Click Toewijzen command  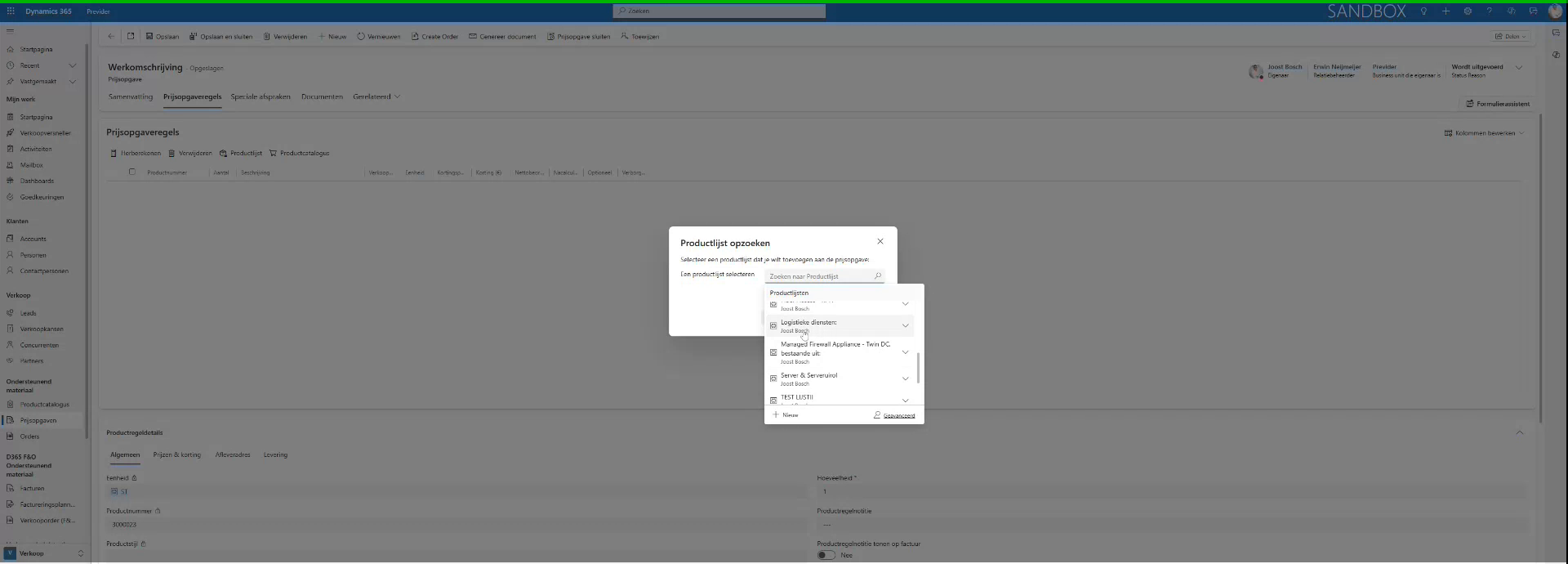[x=639, y=36]
